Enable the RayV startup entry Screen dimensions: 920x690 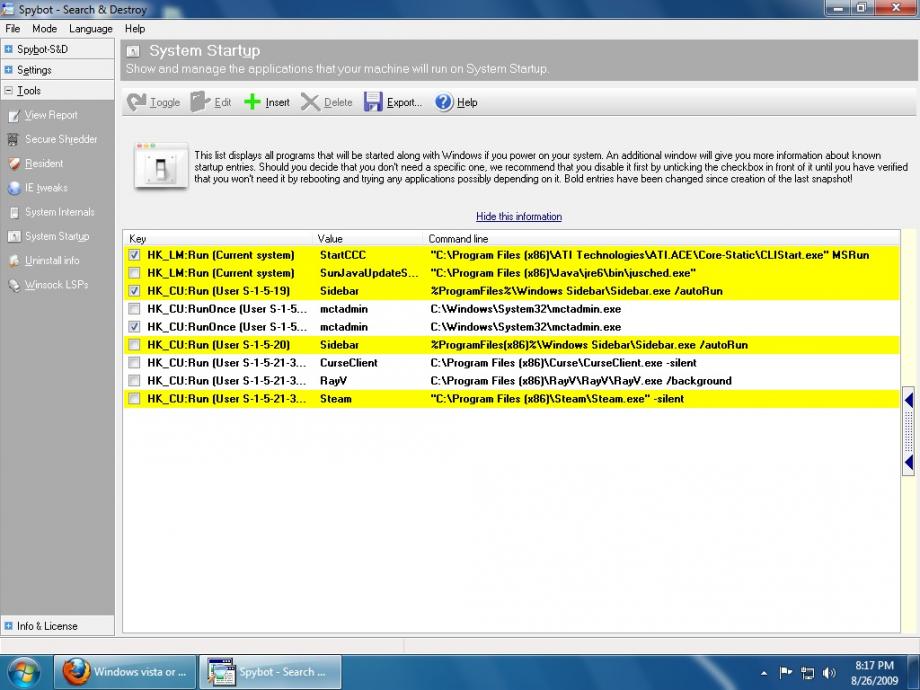pos(134,381)
